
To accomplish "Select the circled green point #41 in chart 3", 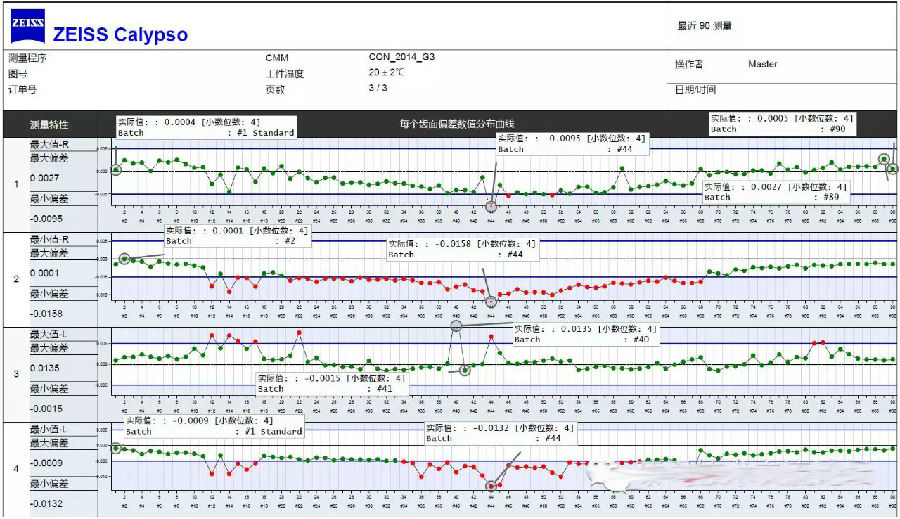I will tap(465, 370).
